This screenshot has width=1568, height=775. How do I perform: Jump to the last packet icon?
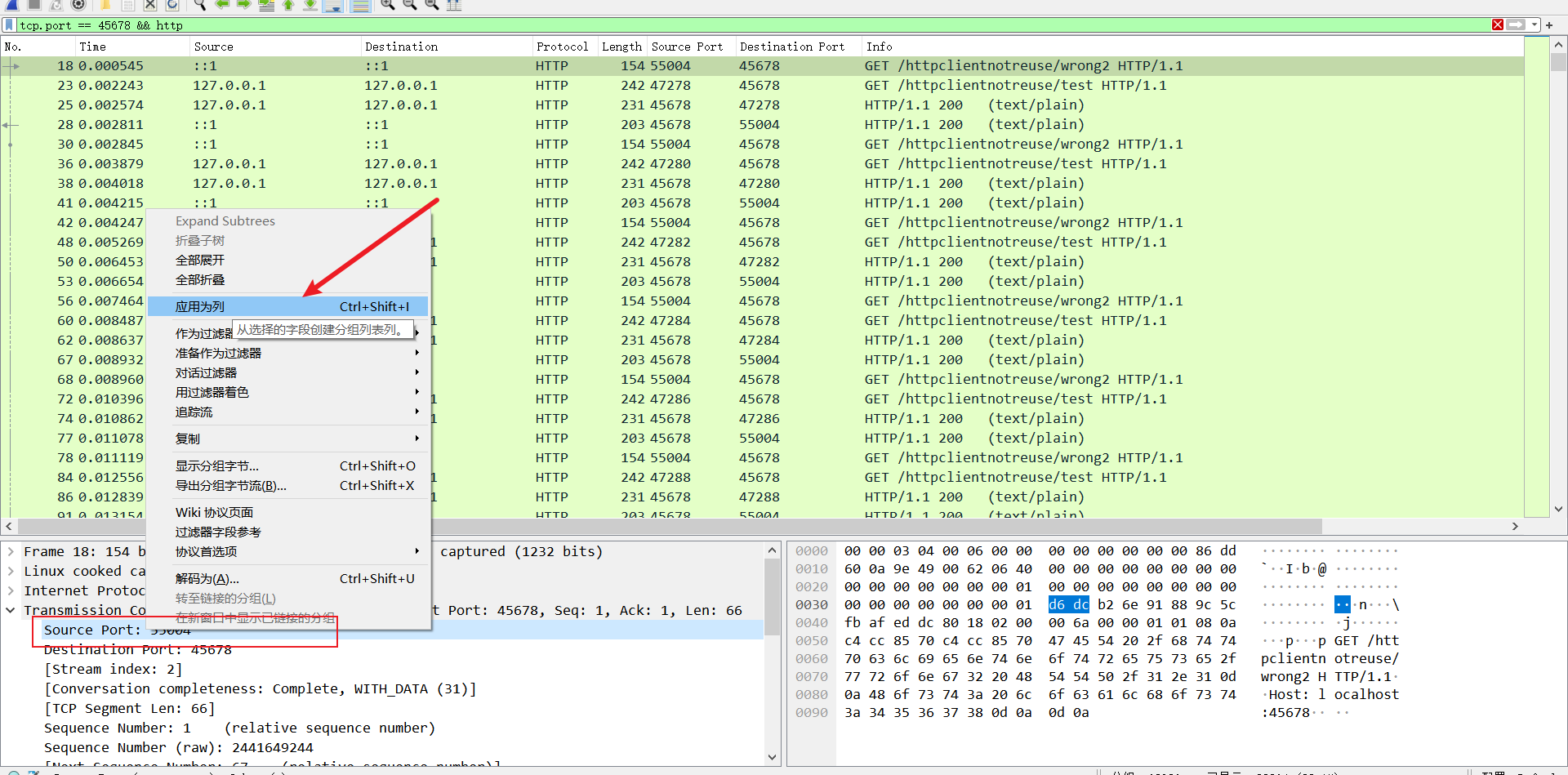click(x=310, y=5)
